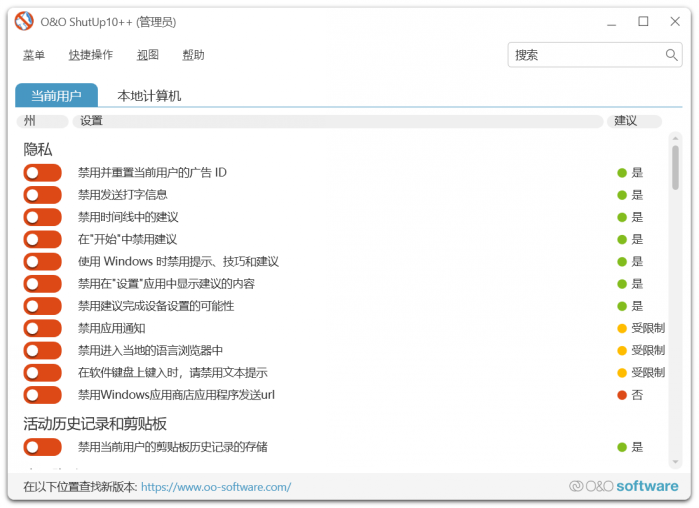
Task: Enable 禁用发送打字信息 switch
Action: [42, 195]
